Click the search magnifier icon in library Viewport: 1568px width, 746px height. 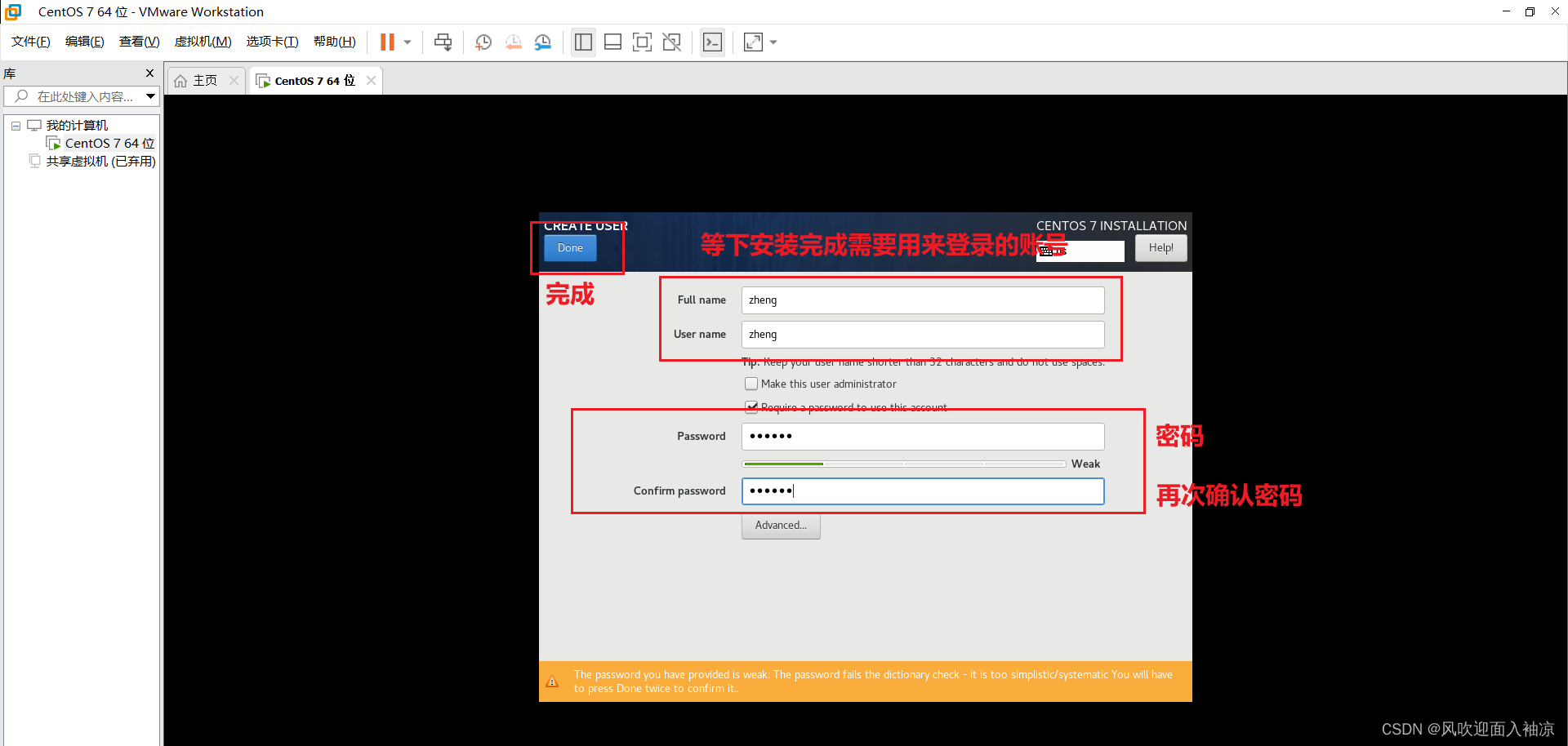[x=21, y=96]
